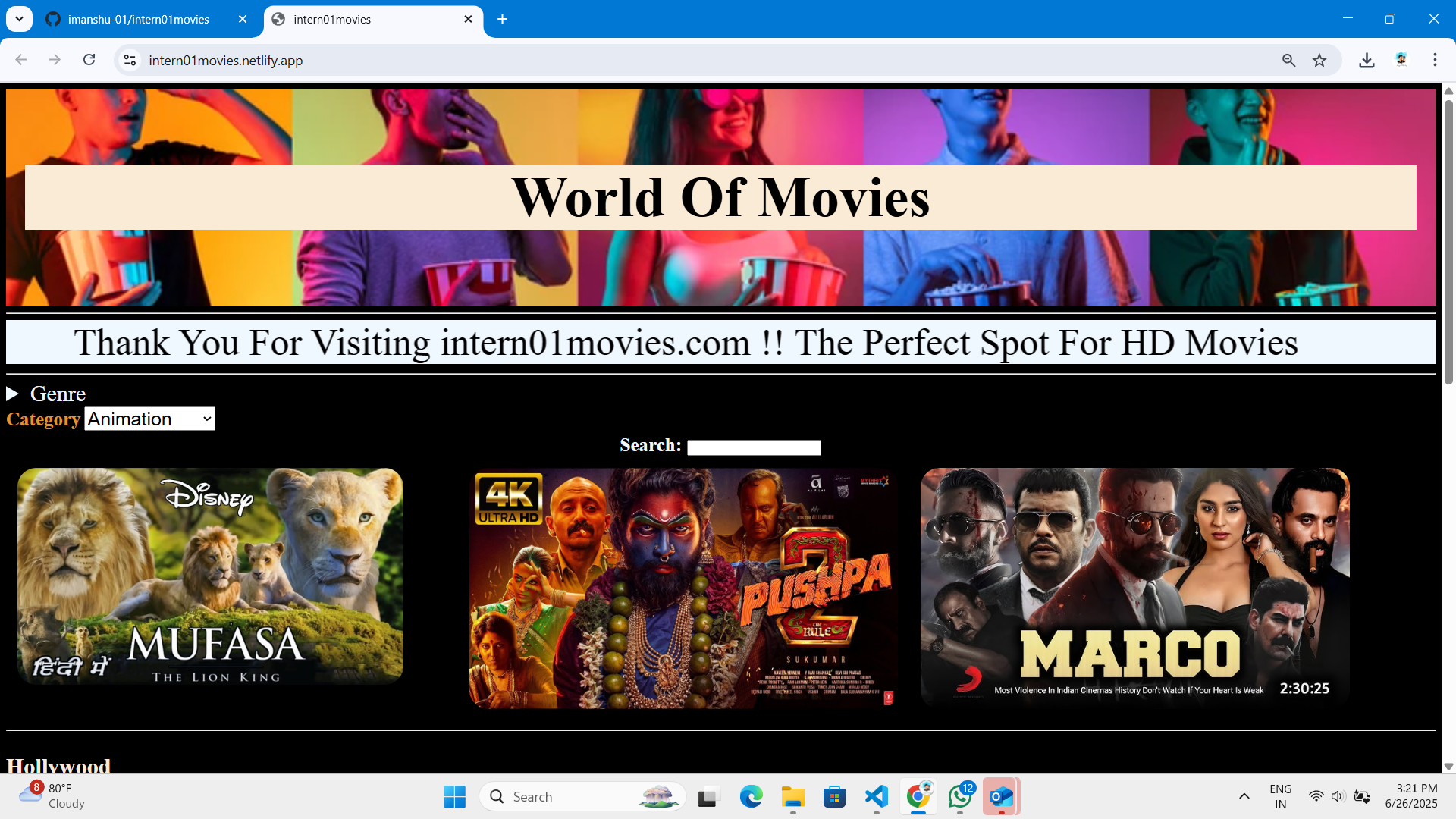Image resolution: width=1456 pixels, height=819 pixels.
Task: Open the battery status tray icon
Action: (1362, 796)
